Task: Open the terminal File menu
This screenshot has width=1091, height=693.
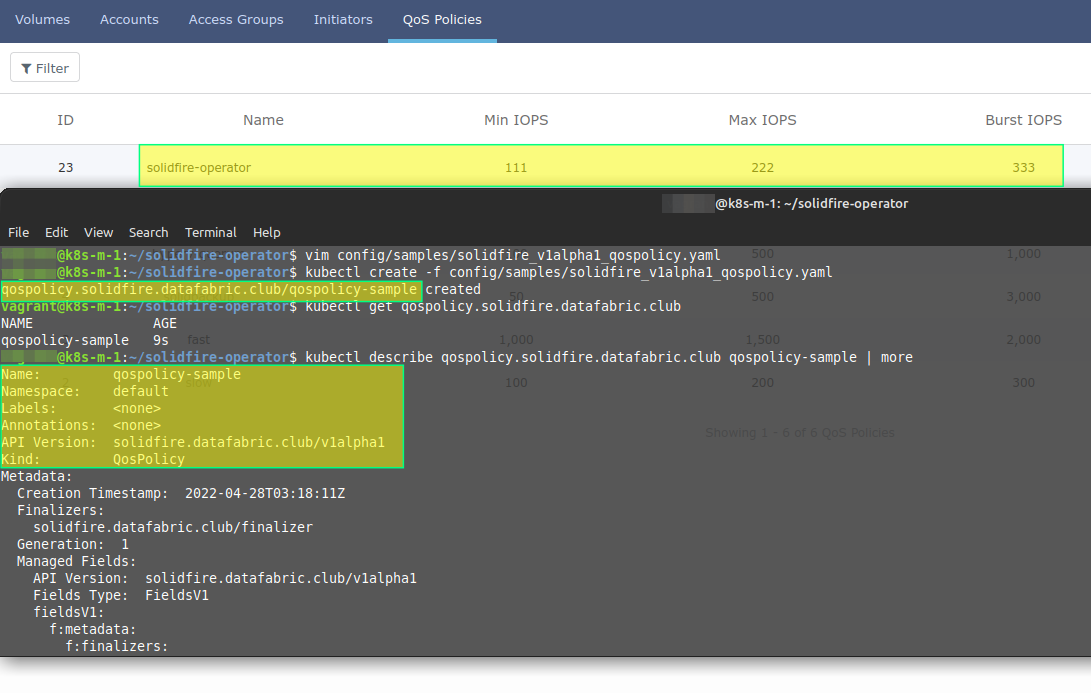Action: tap(19, 232)
